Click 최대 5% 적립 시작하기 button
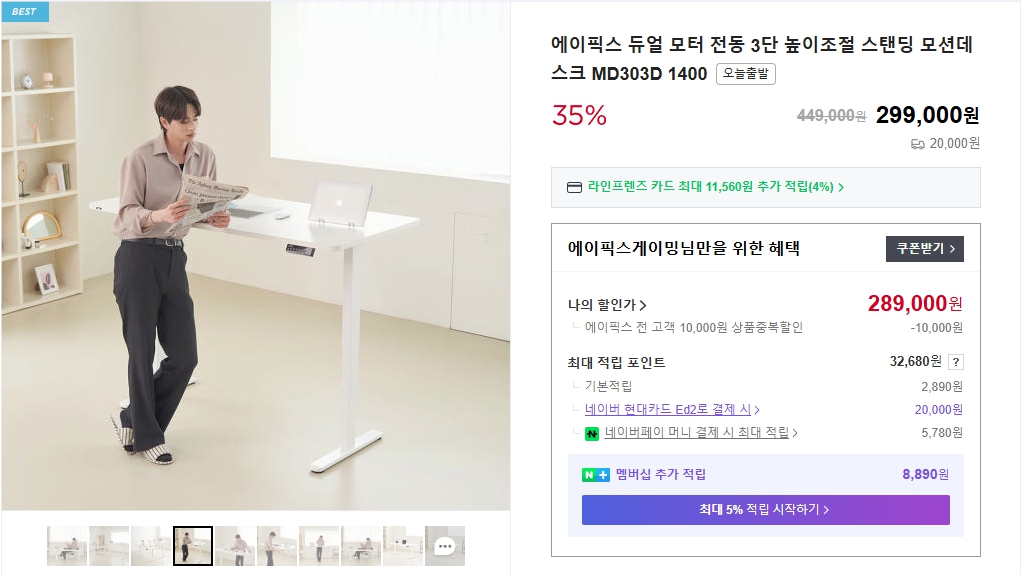This screenshot has width=1022, height=575. tap(765, 510)
